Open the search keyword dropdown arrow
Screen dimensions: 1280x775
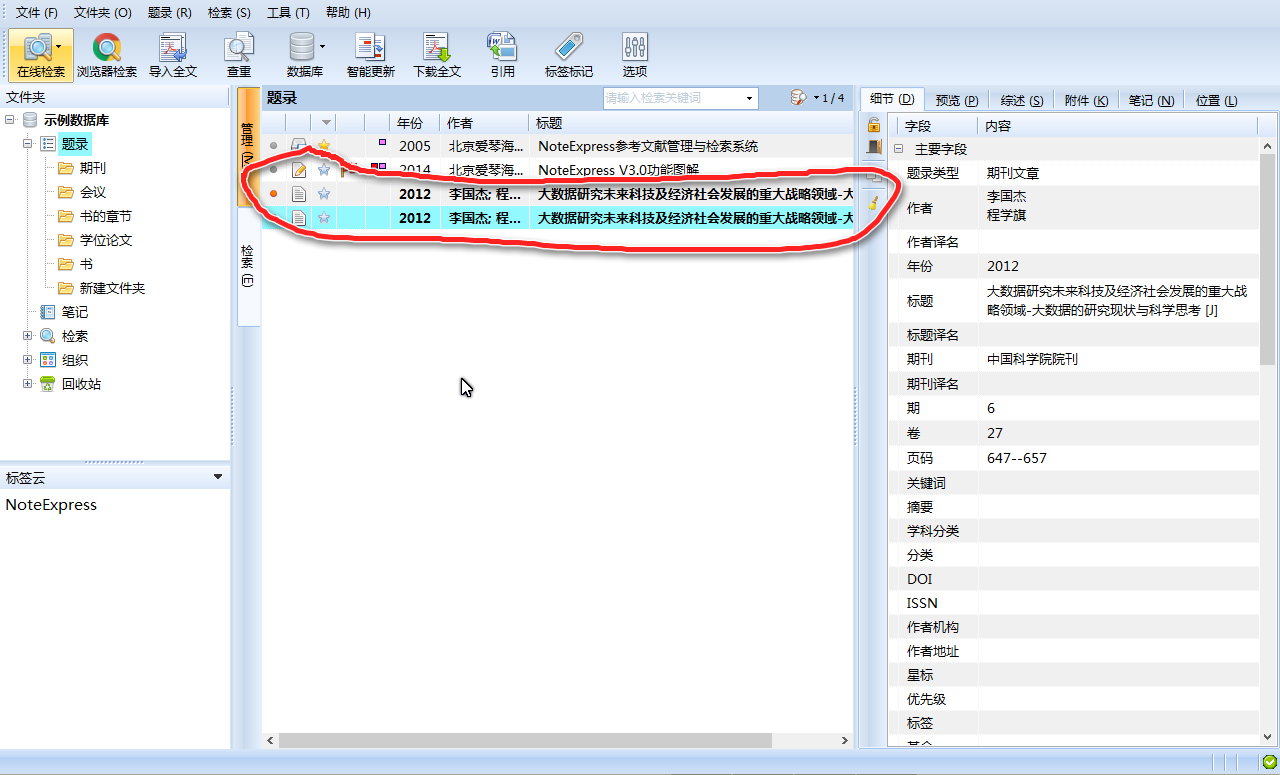coord(749,98)
